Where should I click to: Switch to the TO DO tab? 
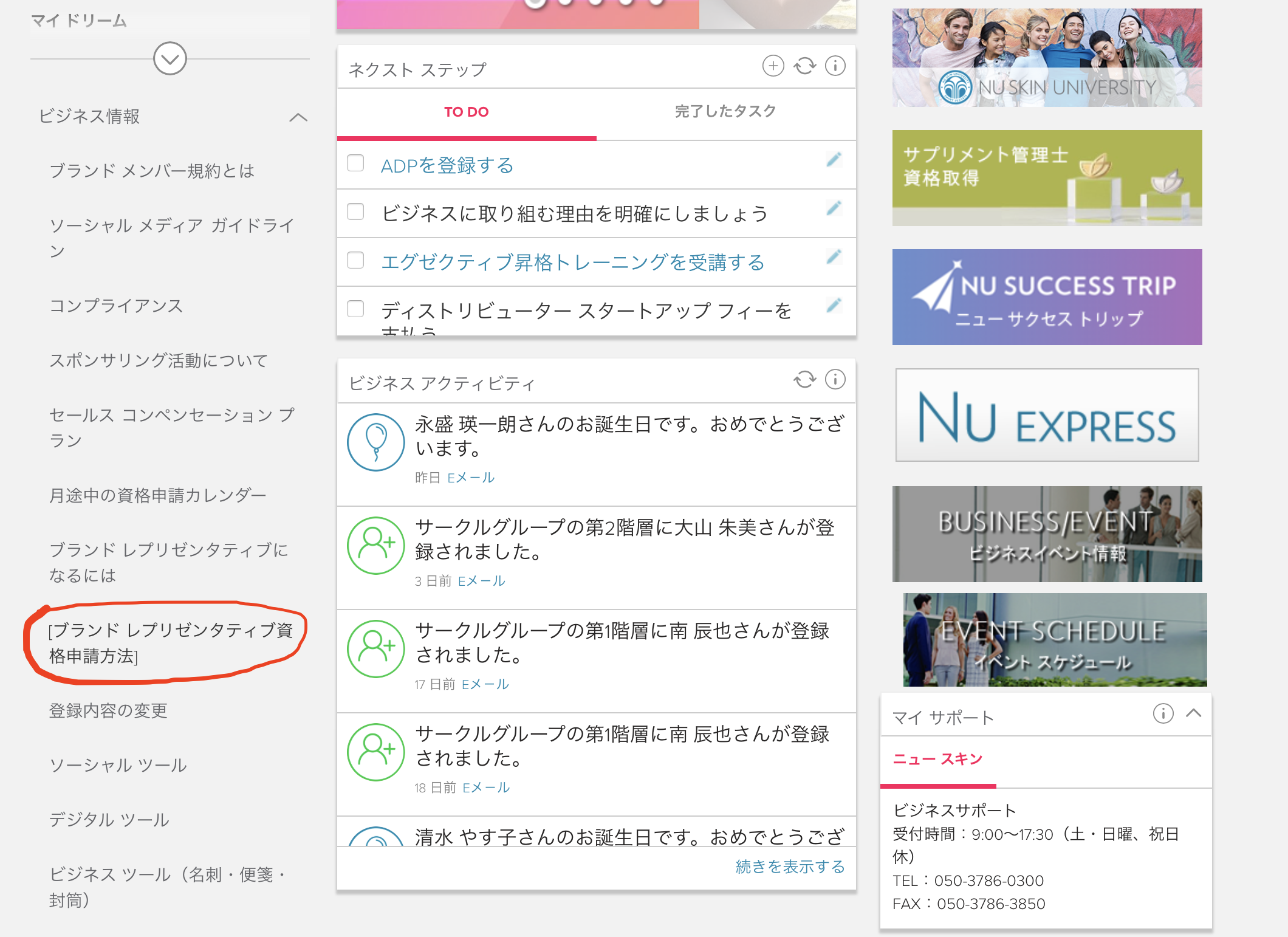(x=467, y=112)
